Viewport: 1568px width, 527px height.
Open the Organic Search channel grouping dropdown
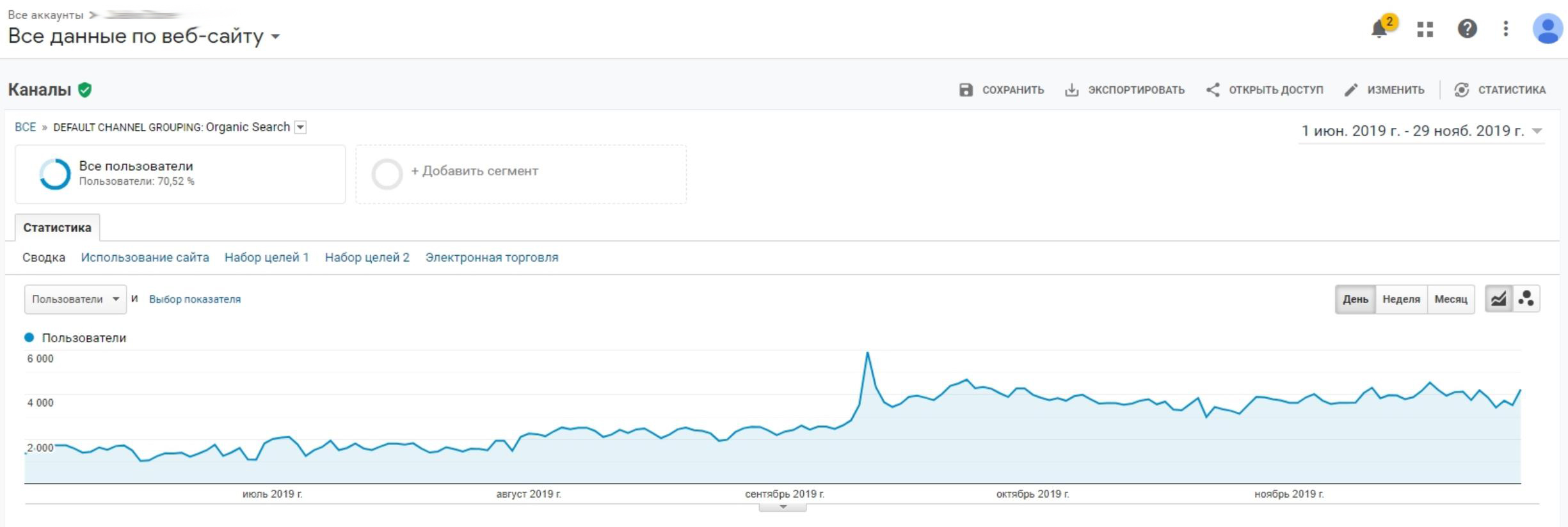(x=300, y=127)
